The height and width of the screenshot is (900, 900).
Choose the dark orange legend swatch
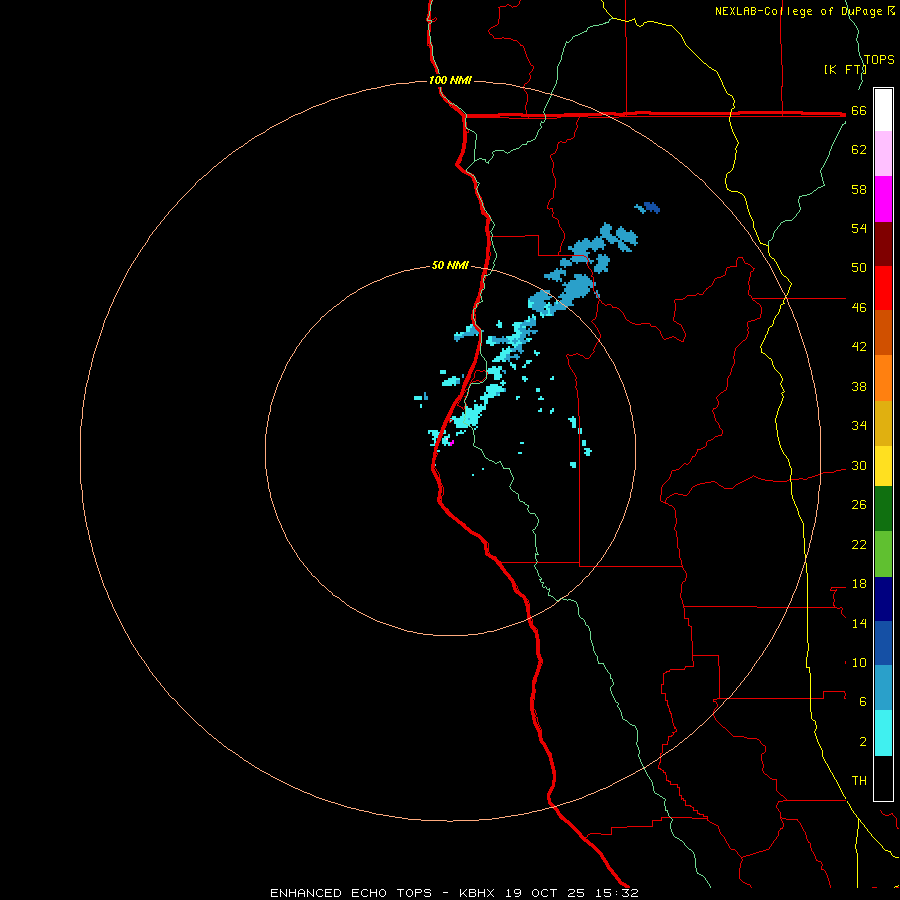point(883,332)
